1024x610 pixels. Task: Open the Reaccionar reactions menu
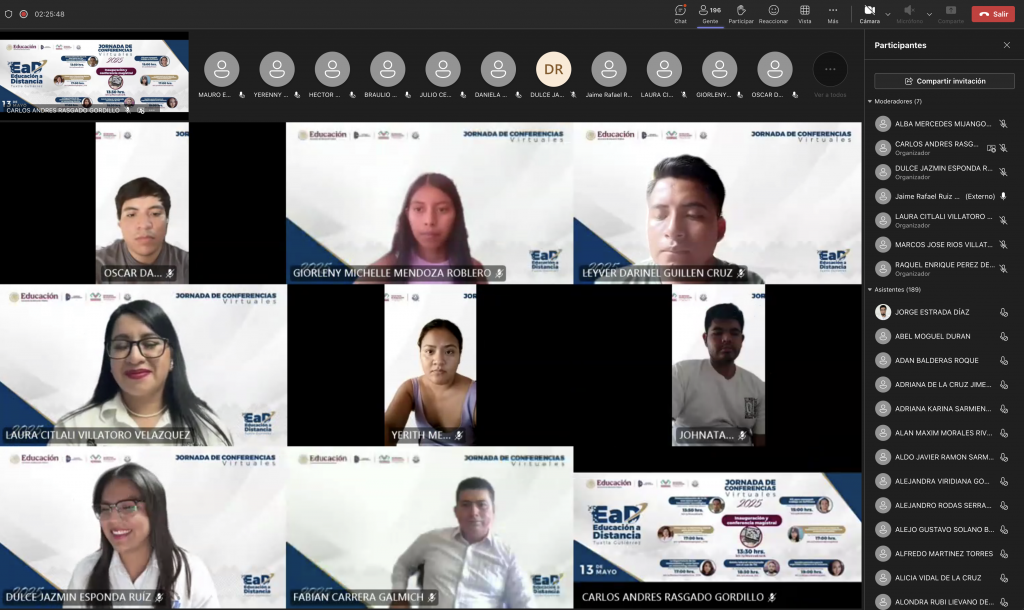(773, 14)
